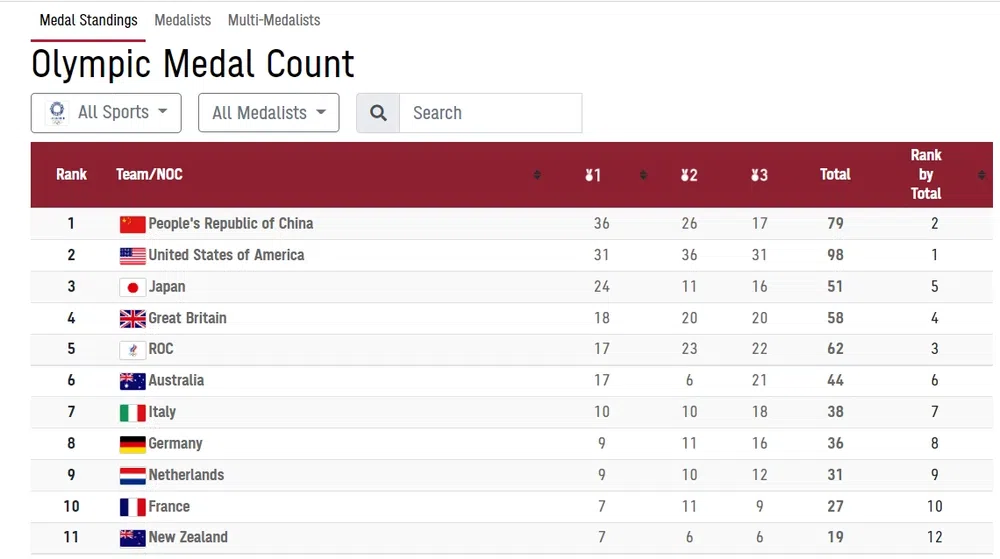
Task: Click the Total column header
Action: pyautogui.click(x=835, y=175)
